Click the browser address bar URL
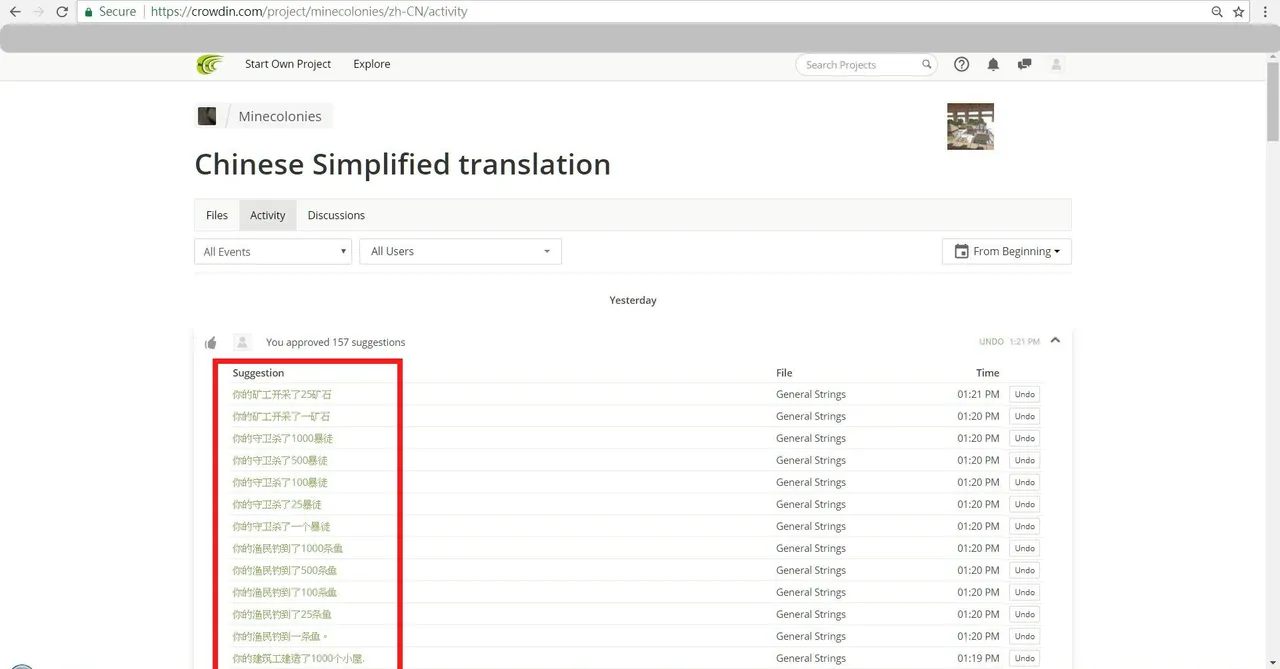1280x669 pixels. 309,12
